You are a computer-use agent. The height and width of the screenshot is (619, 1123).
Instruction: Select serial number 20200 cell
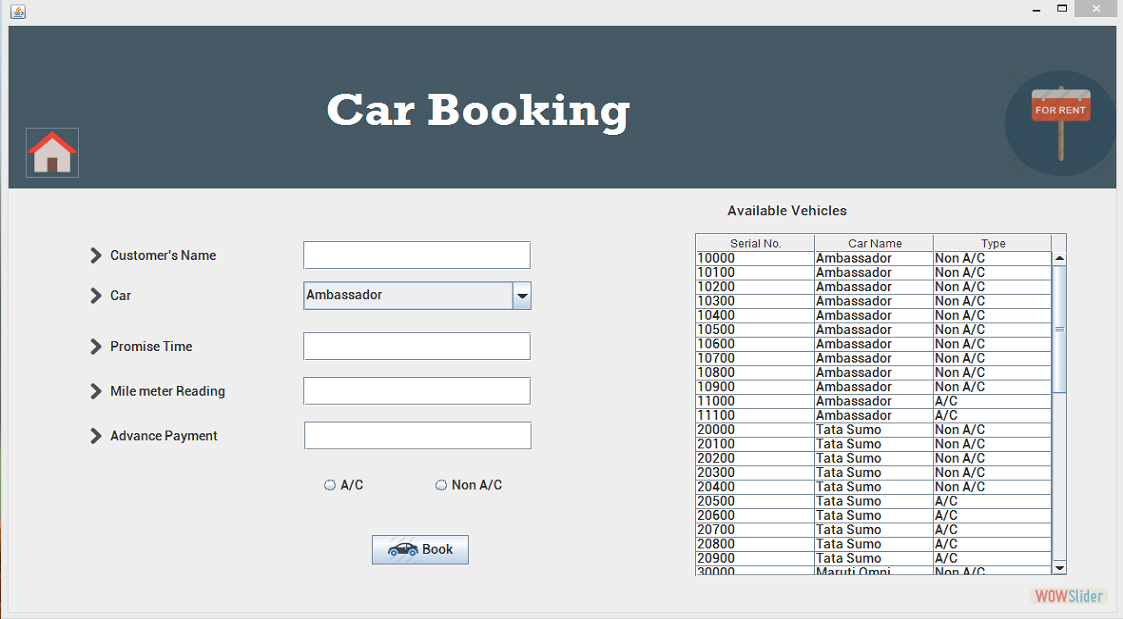click(755, 459)
